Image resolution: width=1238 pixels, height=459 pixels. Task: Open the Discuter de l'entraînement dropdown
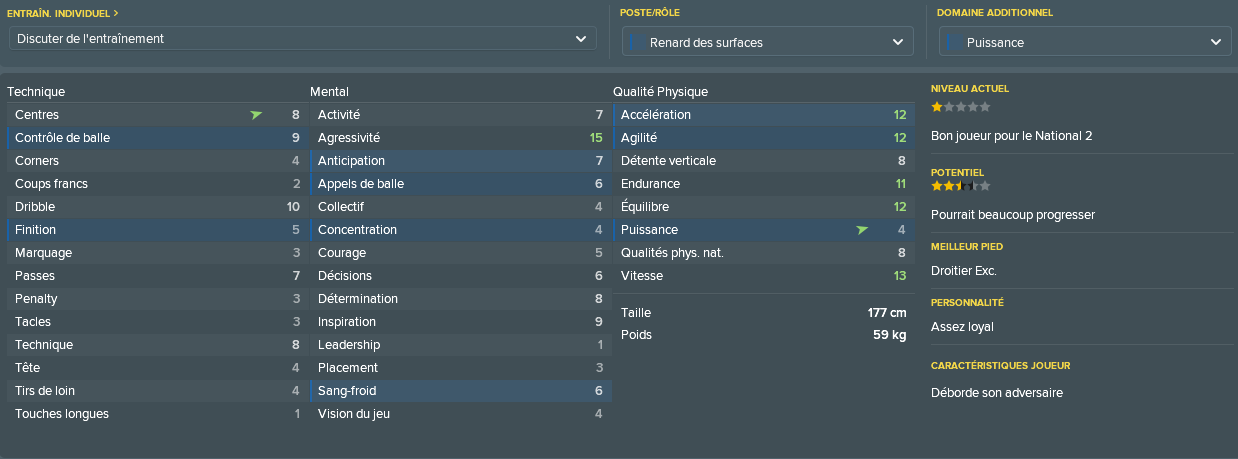coord(303,39)
